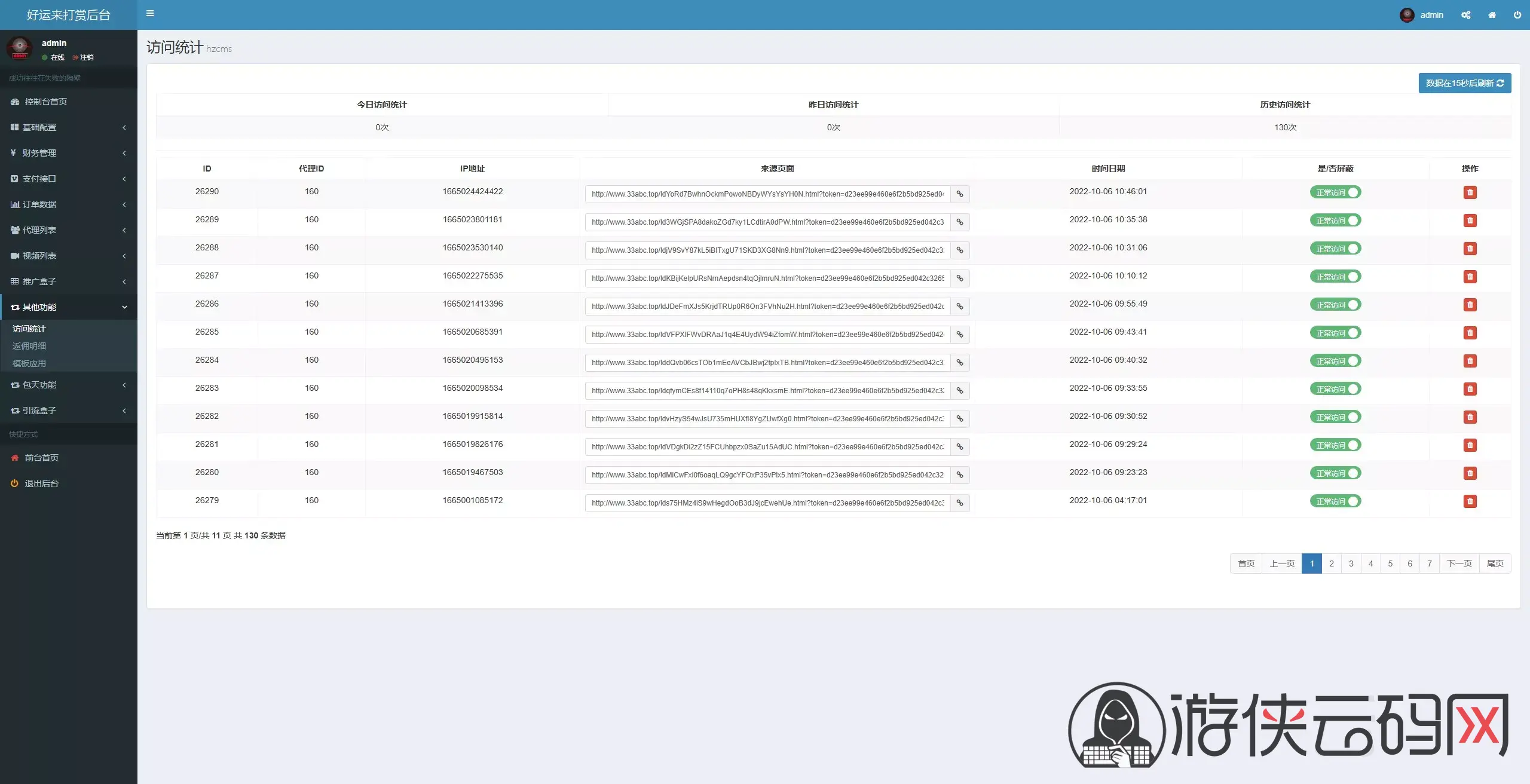
Task: Toggle 正常访问 switch for record 26289
Action: [x=1335, y=220]
